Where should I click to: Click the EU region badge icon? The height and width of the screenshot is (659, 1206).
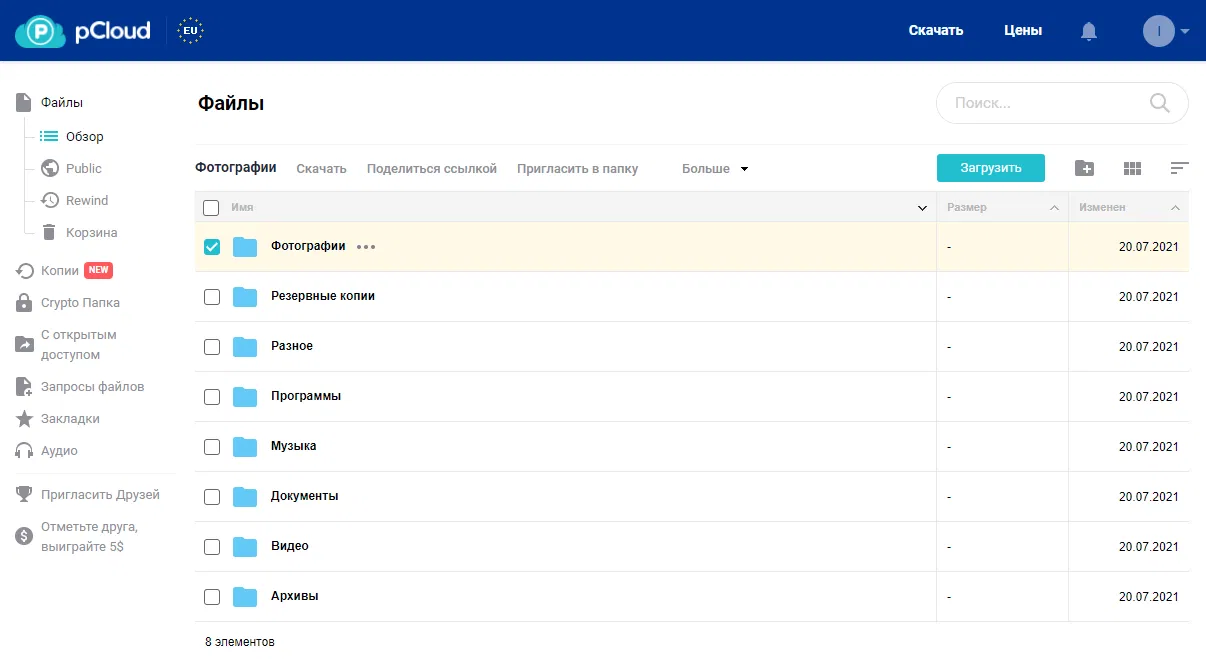click(190, 31)
